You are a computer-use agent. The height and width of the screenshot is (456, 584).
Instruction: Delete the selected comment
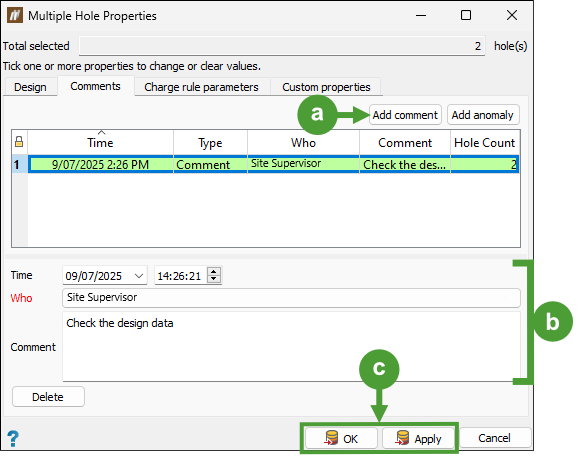[x=48, y=397]
